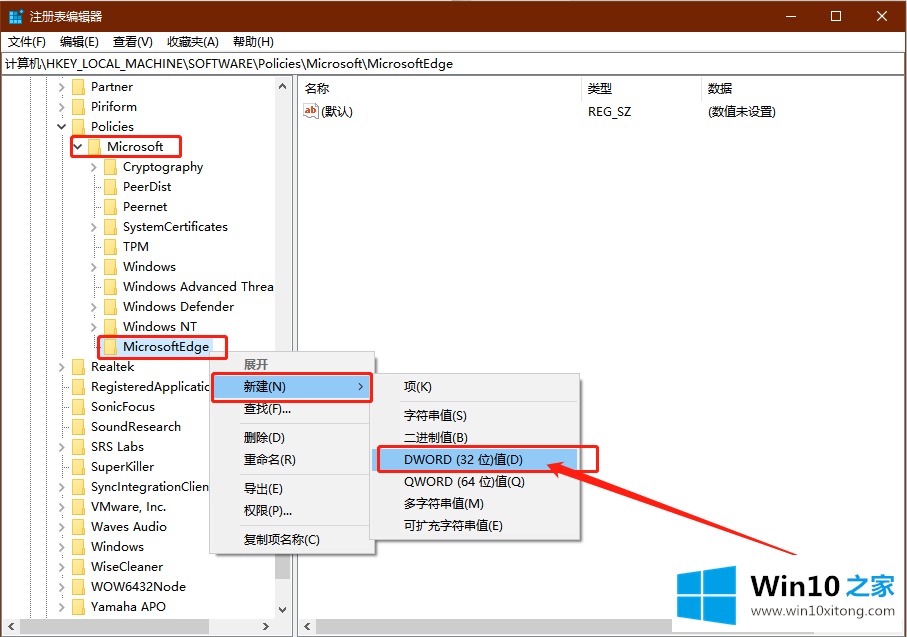Image resolution: width=907 pixels, height=637 pixels.
Task: Collapse the Microsoft key under Policies
Action: point(78,147)
